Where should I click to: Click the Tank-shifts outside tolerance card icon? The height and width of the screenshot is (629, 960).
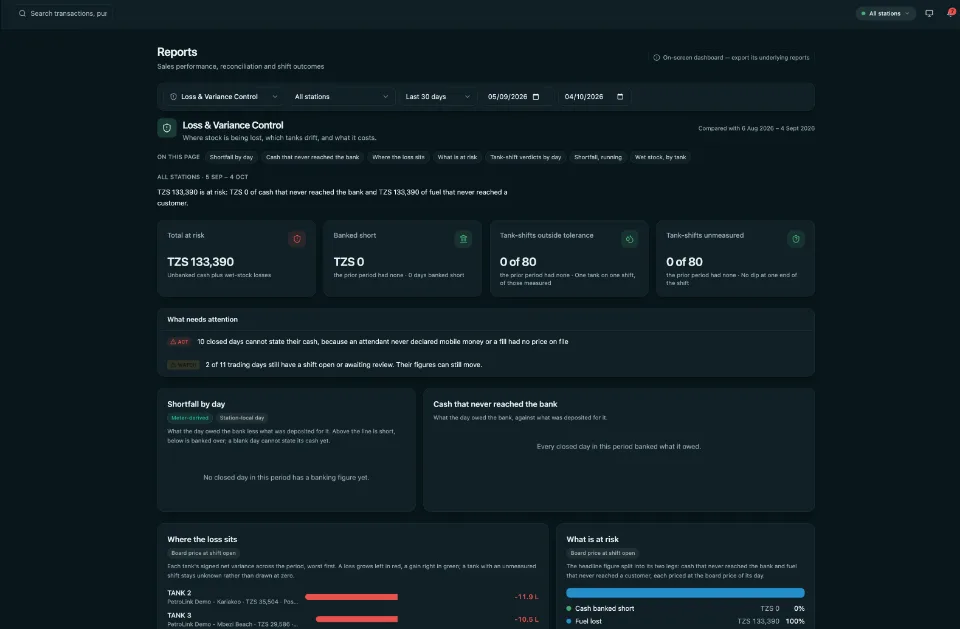629,239
